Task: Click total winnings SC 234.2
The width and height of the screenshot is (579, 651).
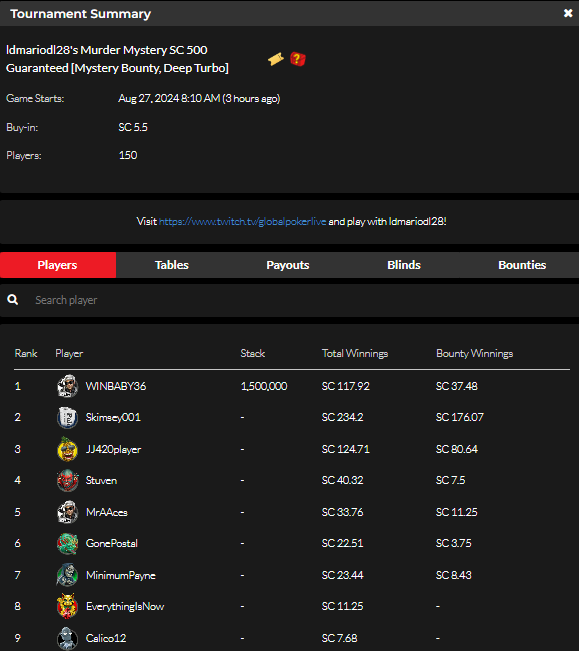Action: pyautogui.click(x=342, y=417)
